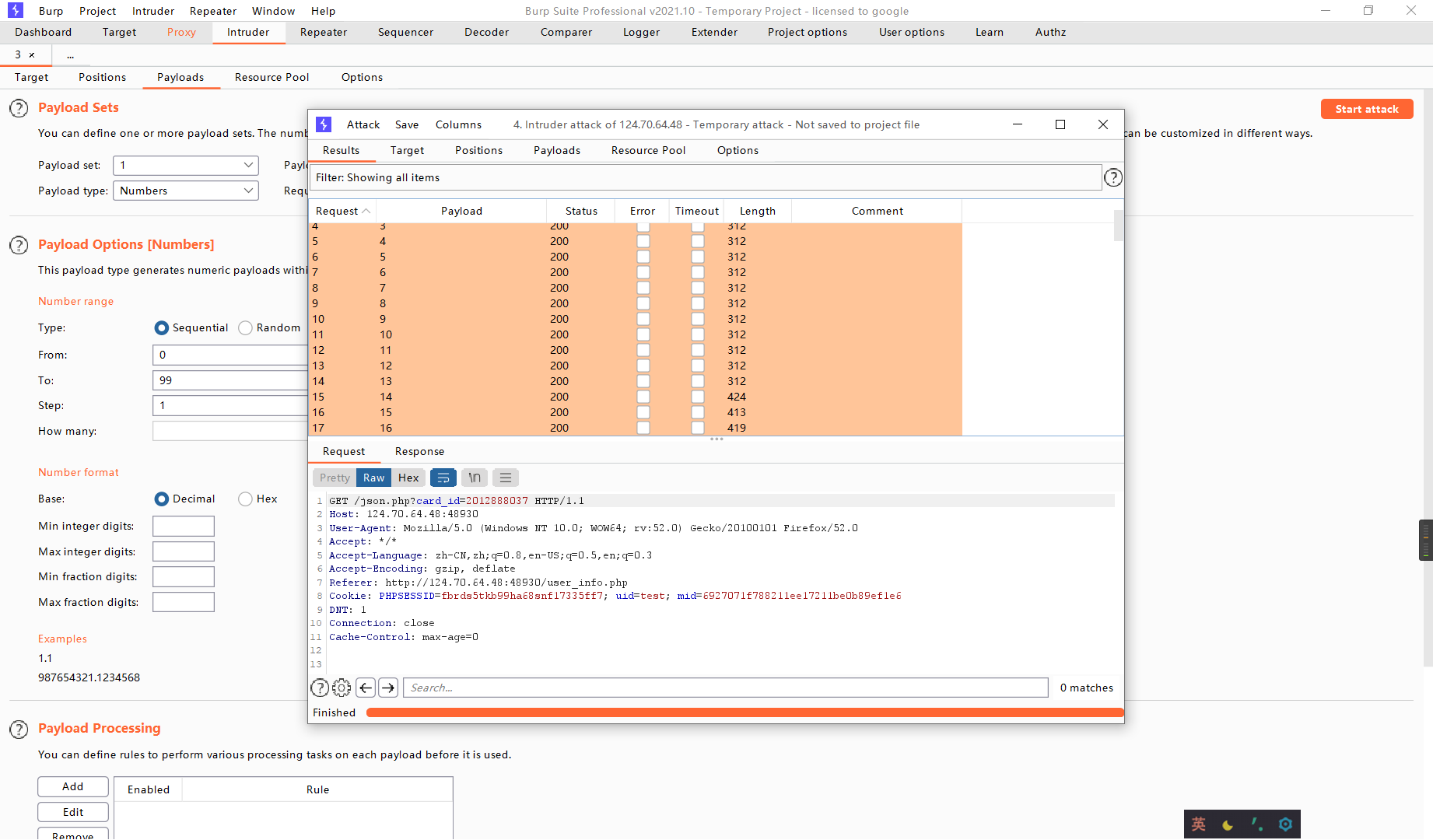Add a new payload processing rule
The height and width of the screenshot is (840, 1433).
[x=72, y=786]
